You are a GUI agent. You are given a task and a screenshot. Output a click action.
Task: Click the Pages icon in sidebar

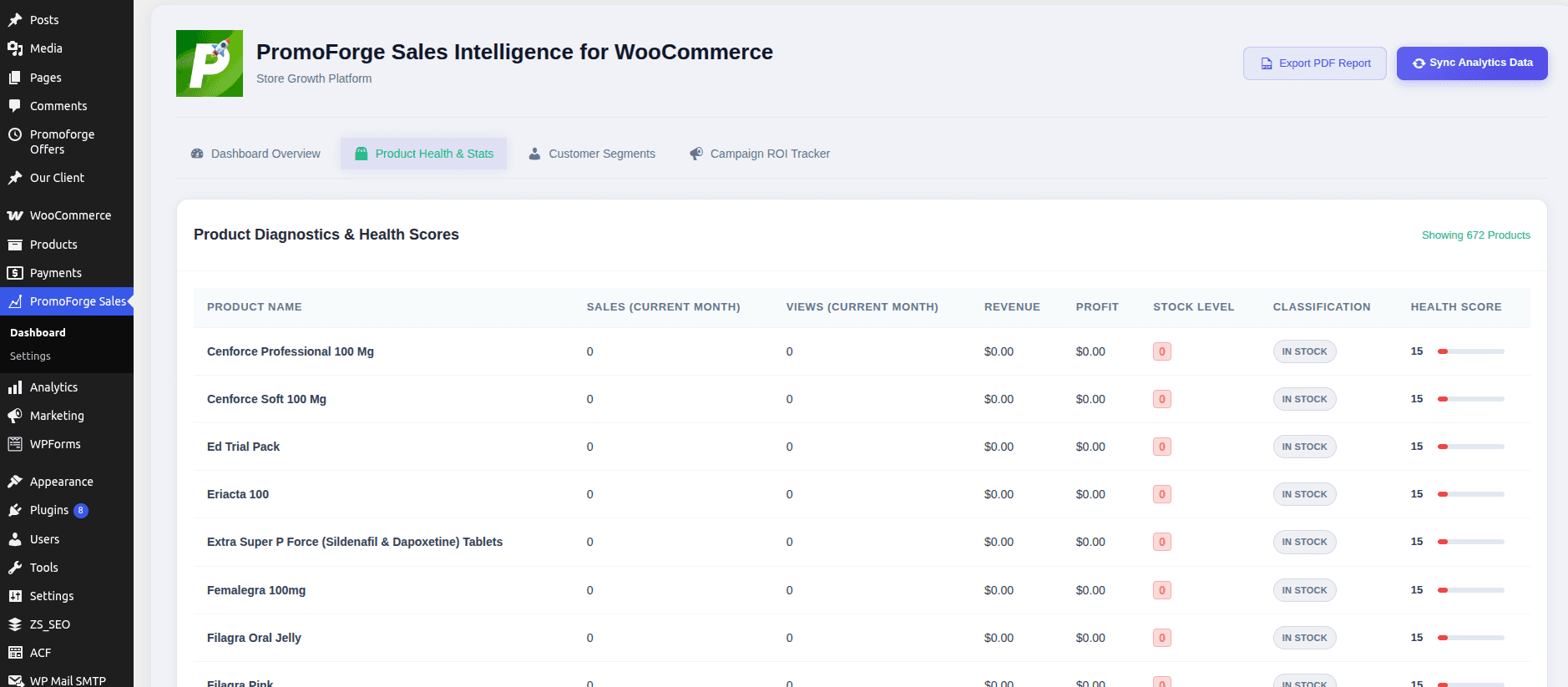click(15, 78)
